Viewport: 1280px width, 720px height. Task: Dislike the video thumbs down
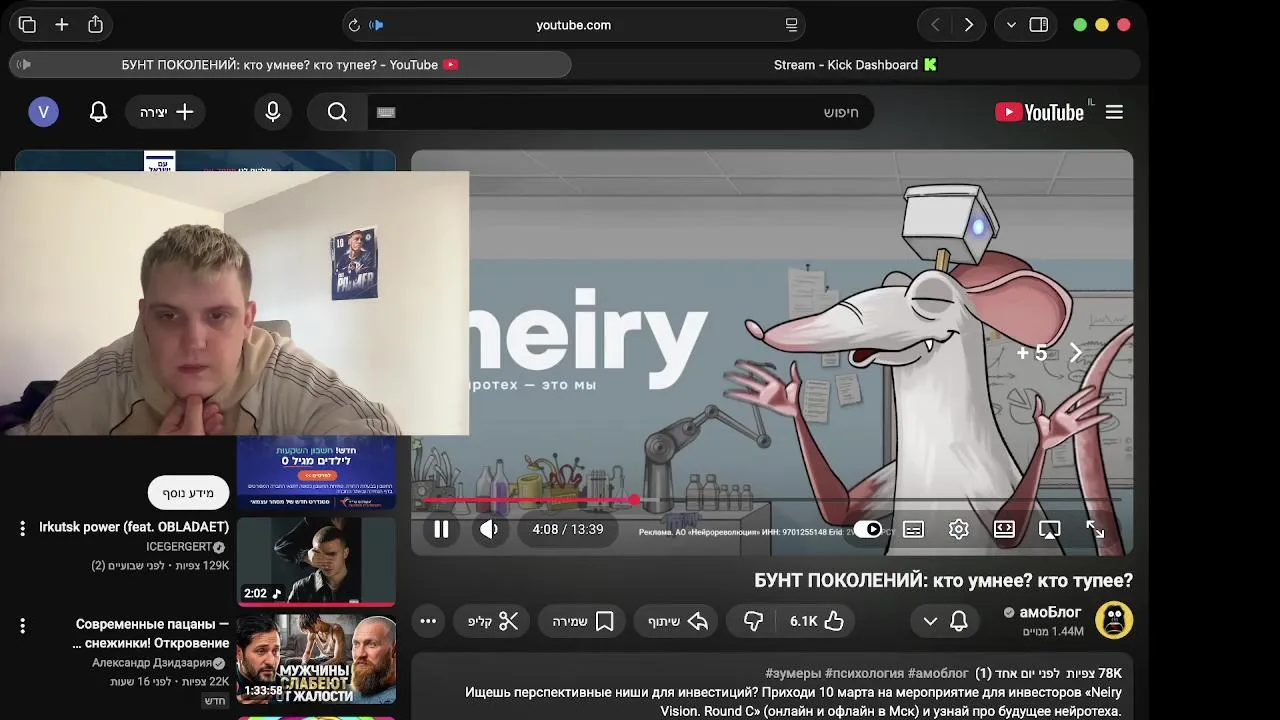pos(754,621)
